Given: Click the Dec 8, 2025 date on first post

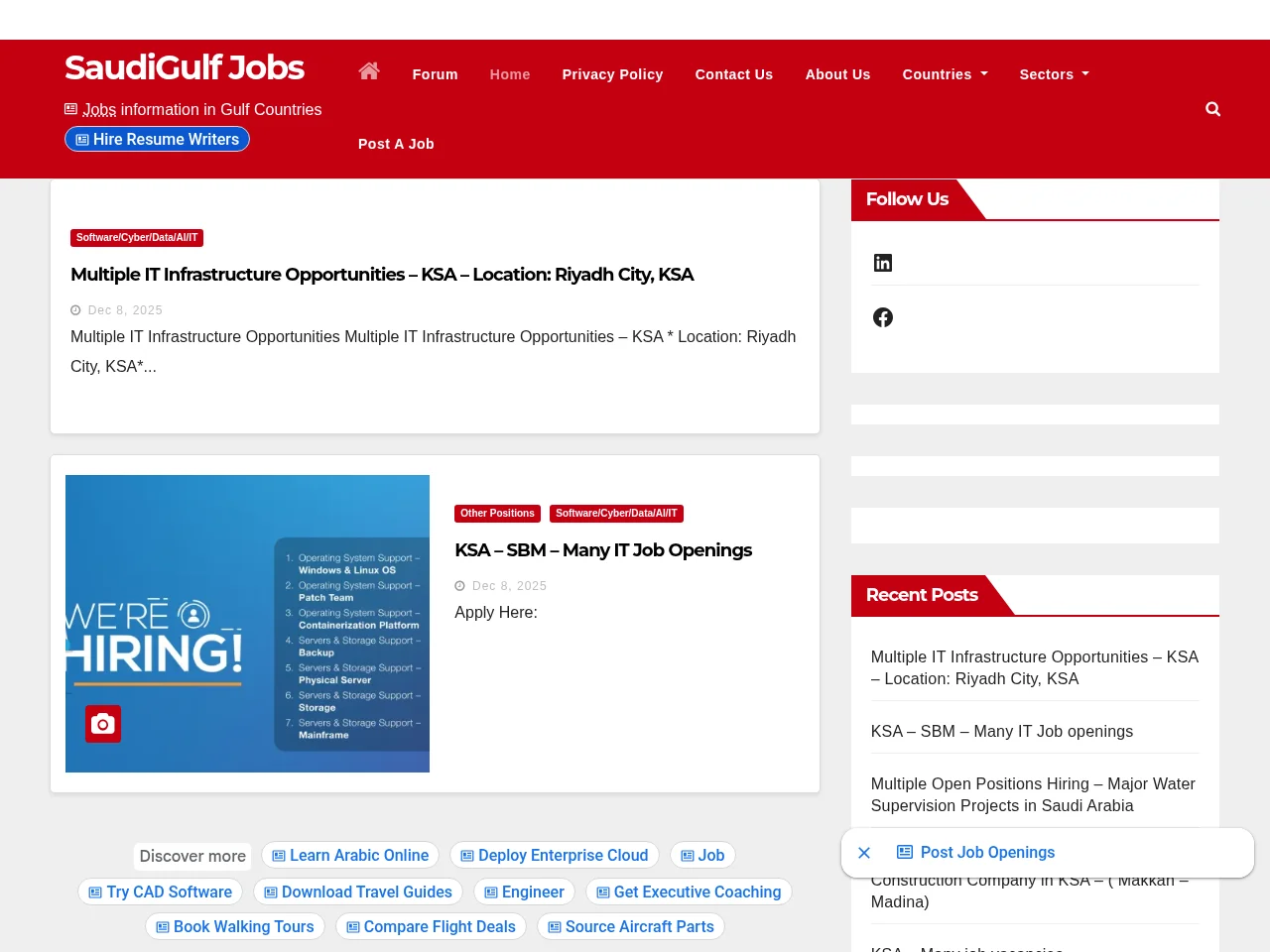Looking at the screenshot, I should pos(125,310).
